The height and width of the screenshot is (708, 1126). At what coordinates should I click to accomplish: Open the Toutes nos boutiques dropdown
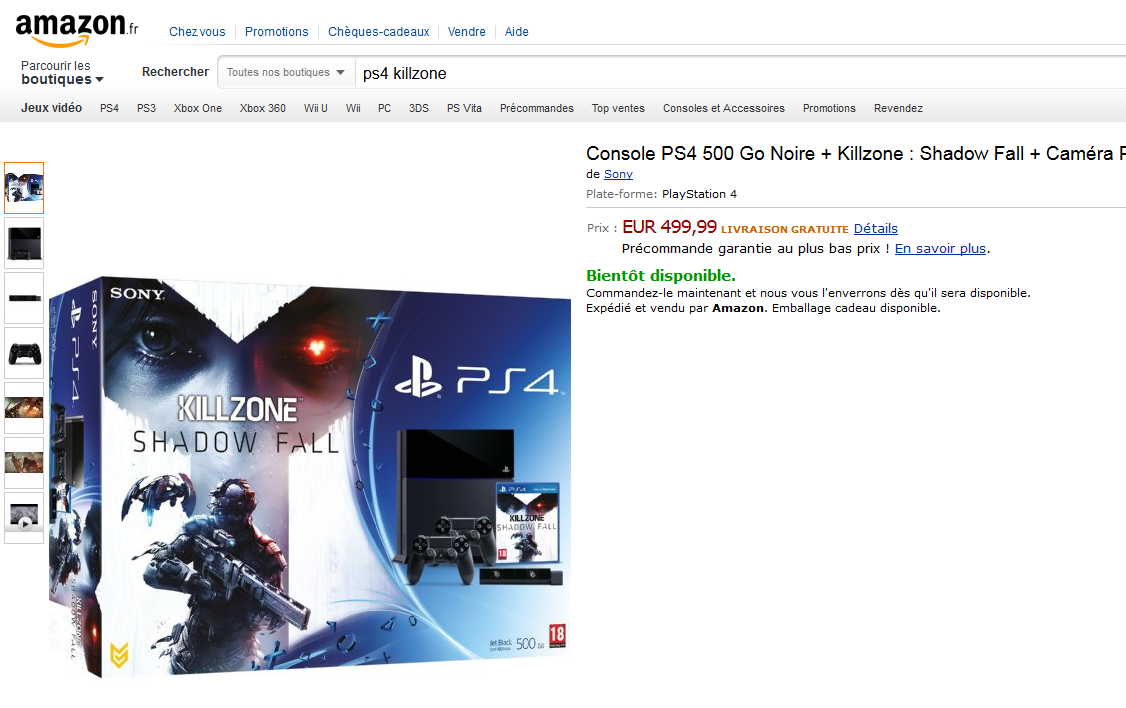click(x=286, y=73)
